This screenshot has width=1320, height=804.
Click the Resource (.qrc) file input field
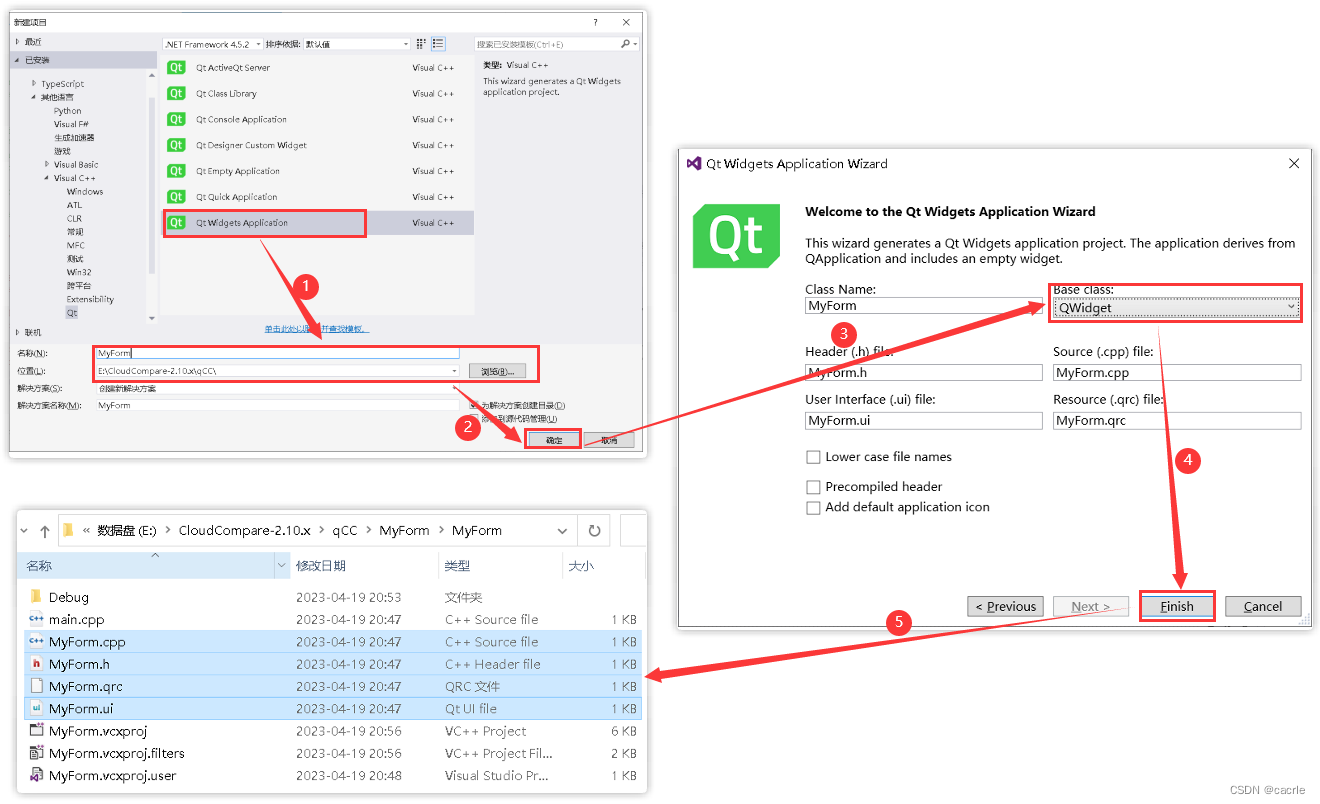point(1177,420)
